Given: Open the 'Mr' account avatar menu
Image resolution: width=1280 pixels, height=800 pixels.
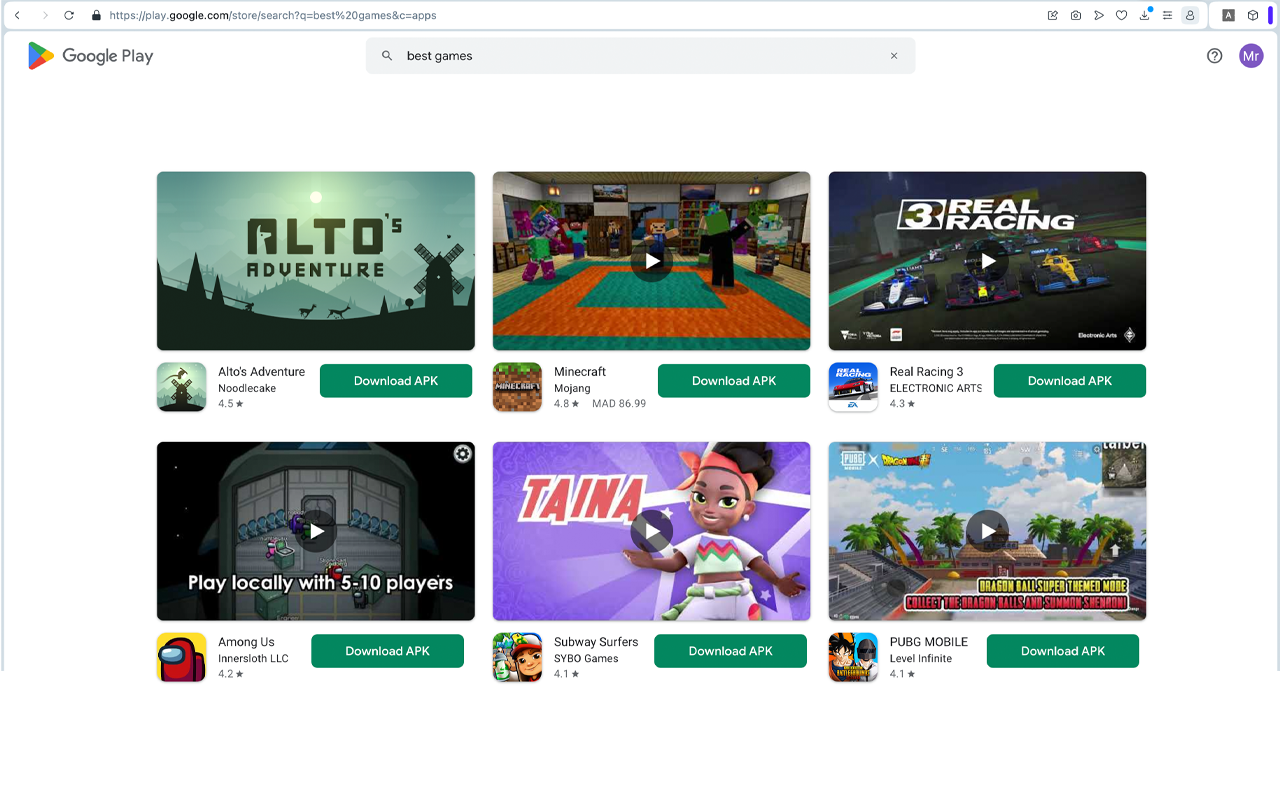Looking at the screenshot, I should coord(1251,56).
